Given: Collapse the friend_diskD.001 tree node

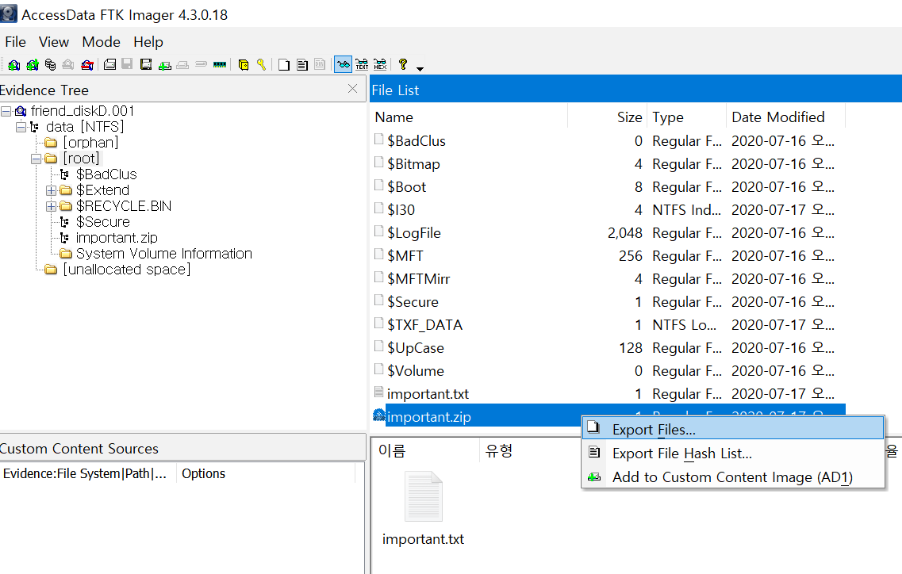Looking at the screenshot, I should coord(6,111).
